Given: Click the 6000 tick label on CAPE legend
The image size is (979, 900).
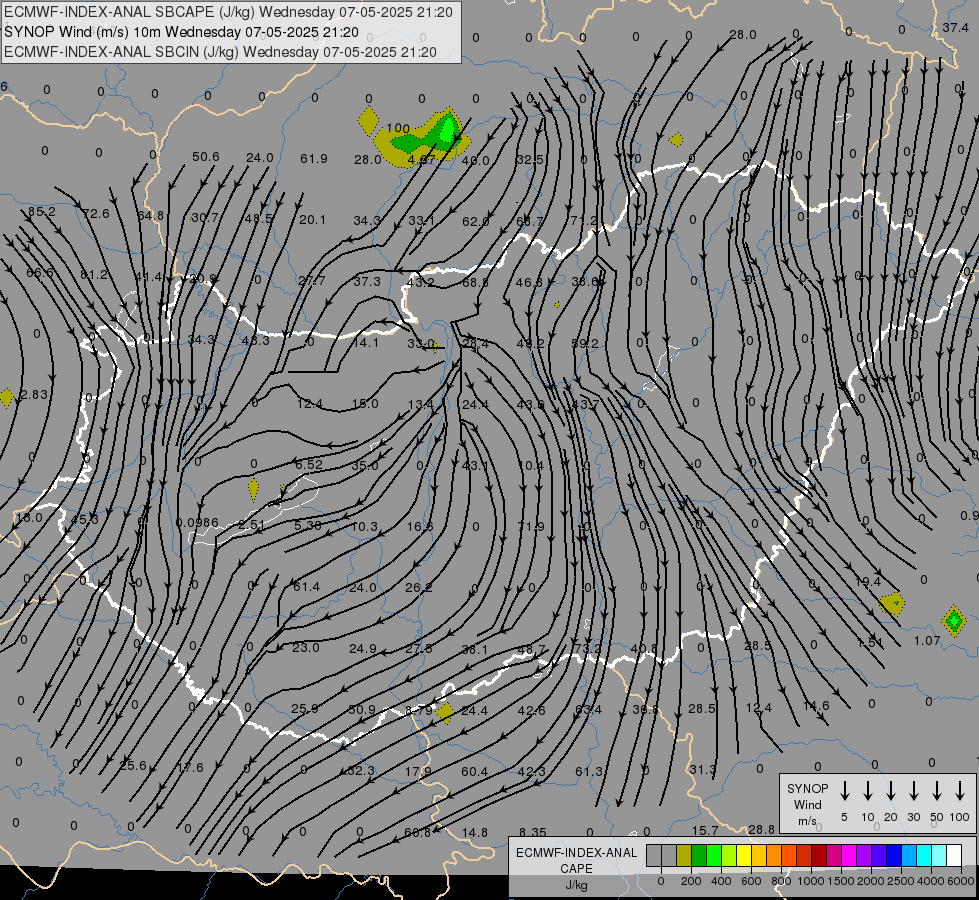Looking at the screenshot, I should (x=961, y=881).
